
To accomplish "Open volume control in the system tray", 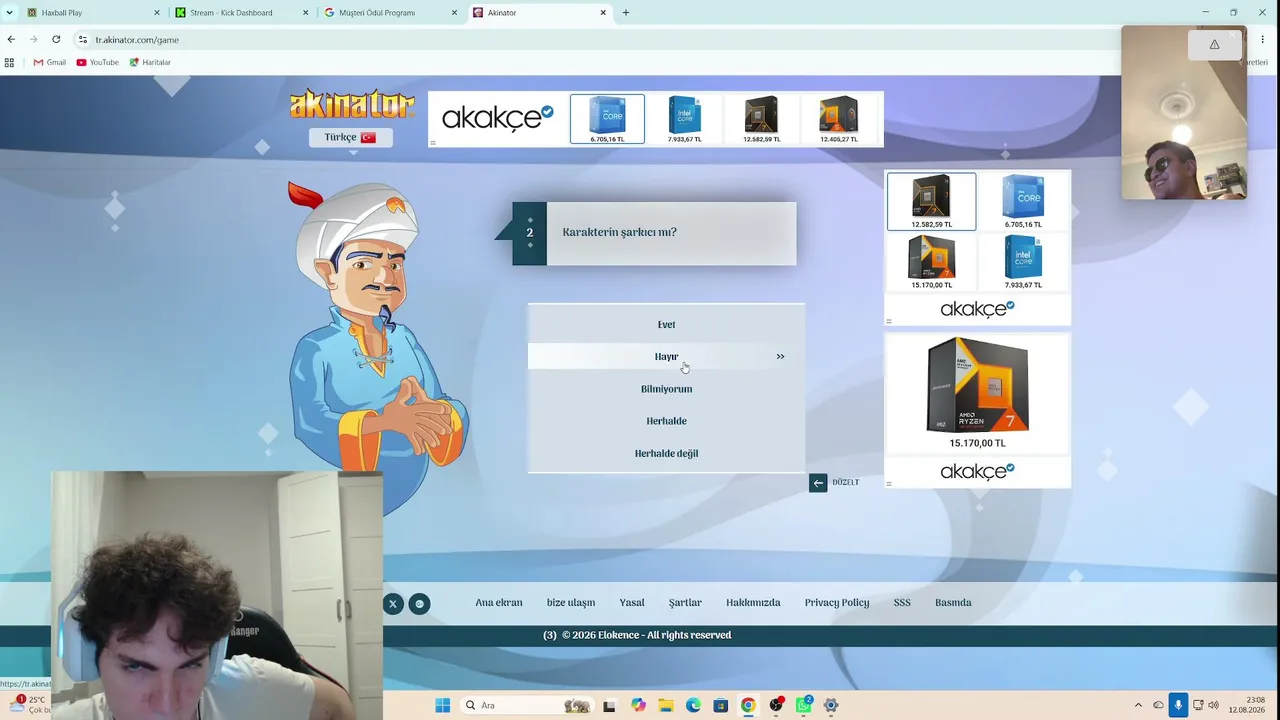I will (1213, 705).
